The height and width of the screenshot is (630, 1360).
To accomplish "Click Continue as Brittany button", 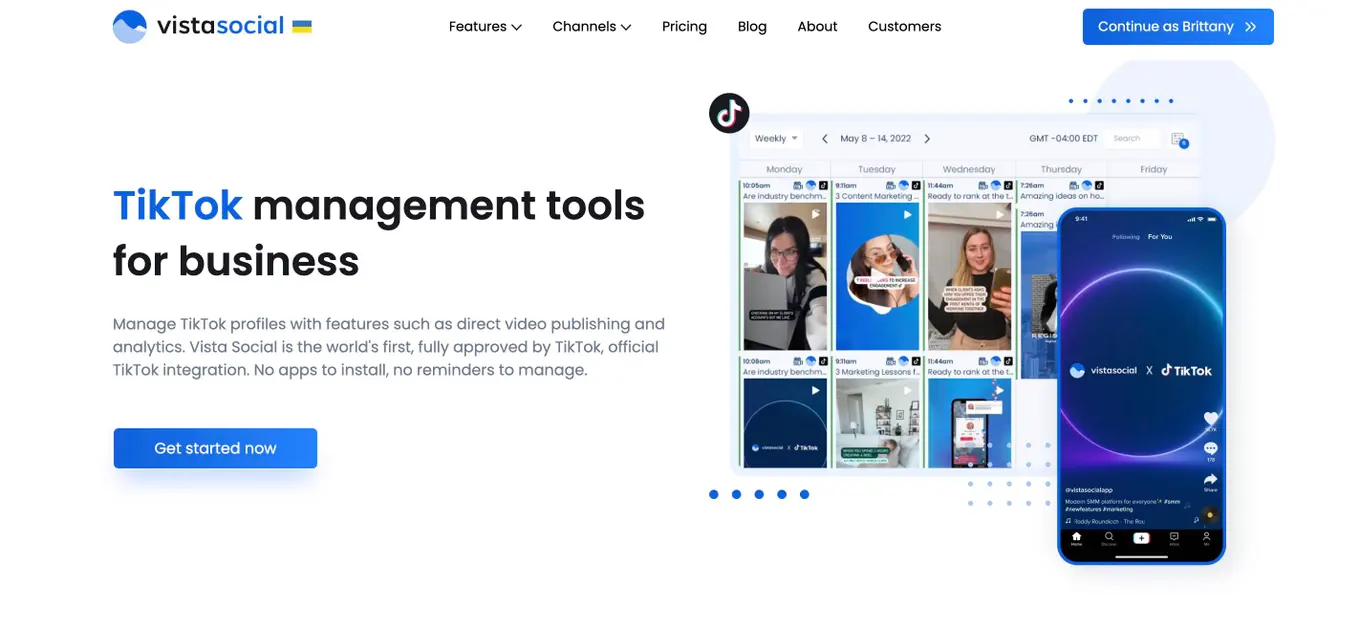I will tap(1177, 27).
